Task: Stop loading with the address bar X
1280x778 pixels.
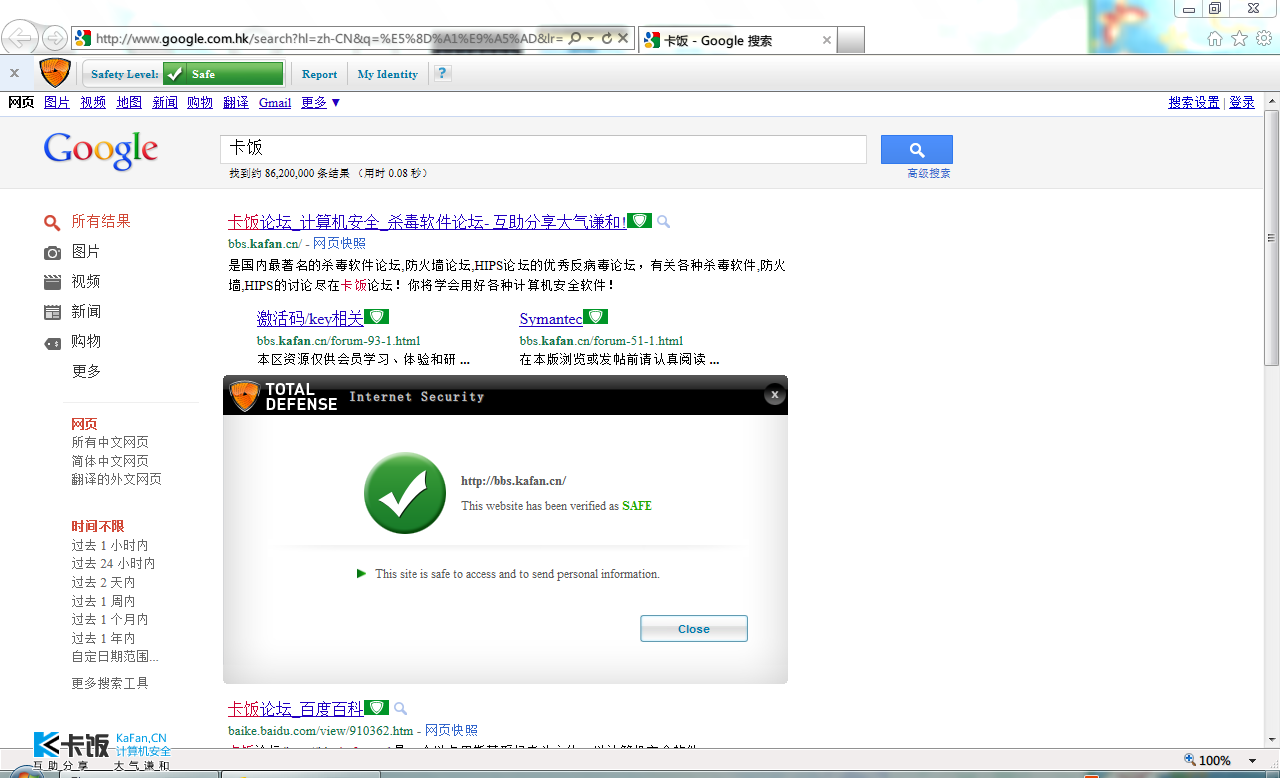Action: coord(623,38)
